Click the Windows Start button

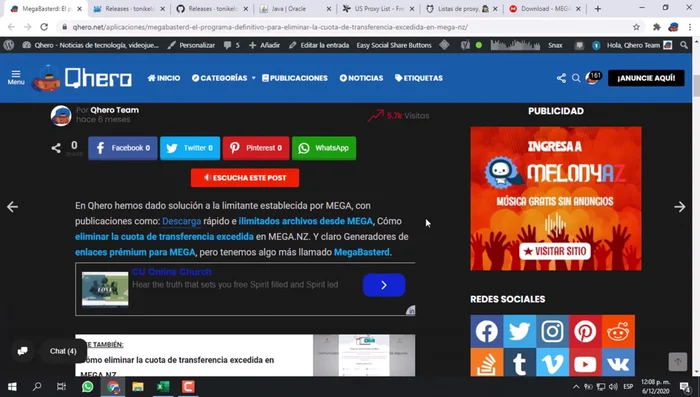click(x=12, y=387)
